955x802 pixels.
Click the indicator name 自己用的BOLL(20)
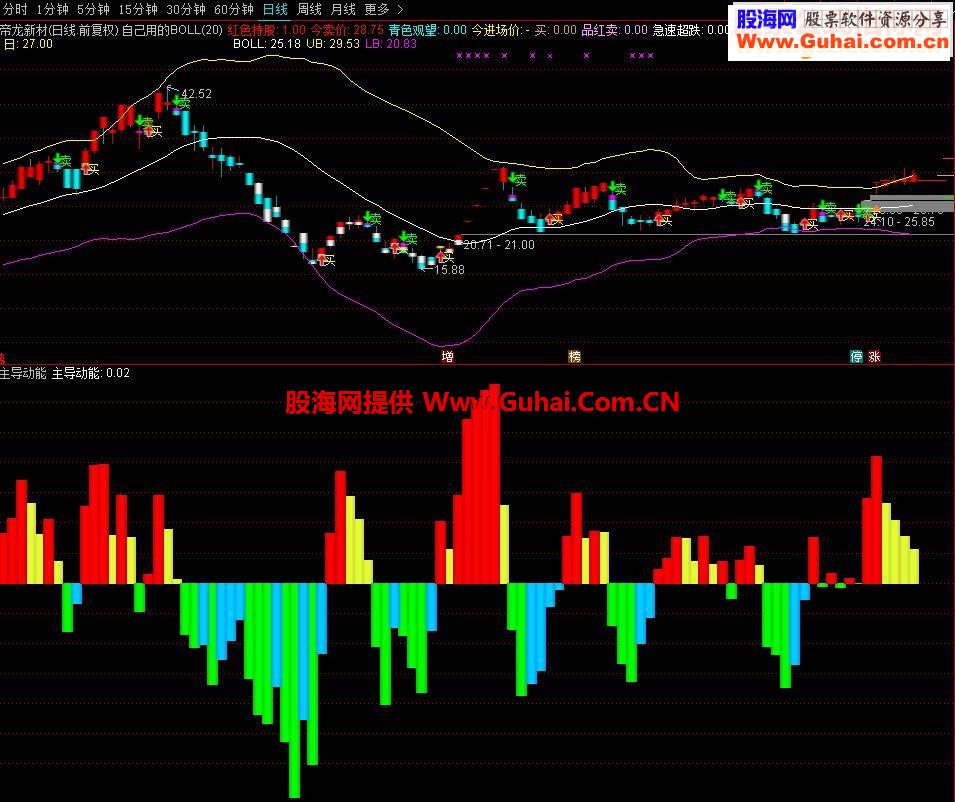click(x=172, y=30)
